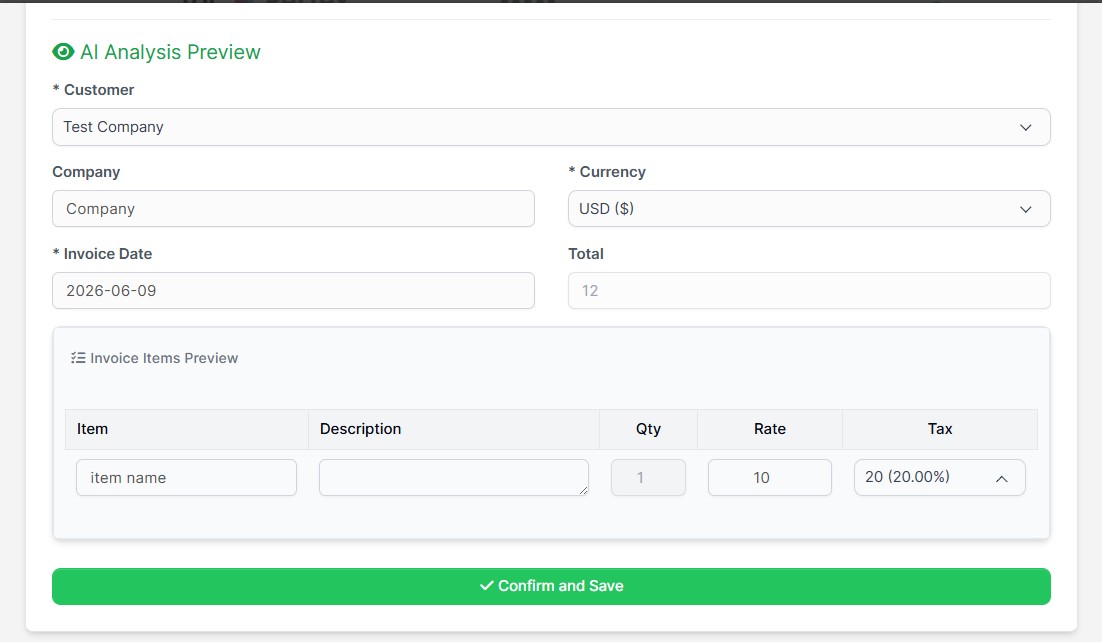The height and width of the screenshot is (642, 1102).
Task: Open the Tax dropdown showing 20 (20.00%)
Action: coord(940,477)
